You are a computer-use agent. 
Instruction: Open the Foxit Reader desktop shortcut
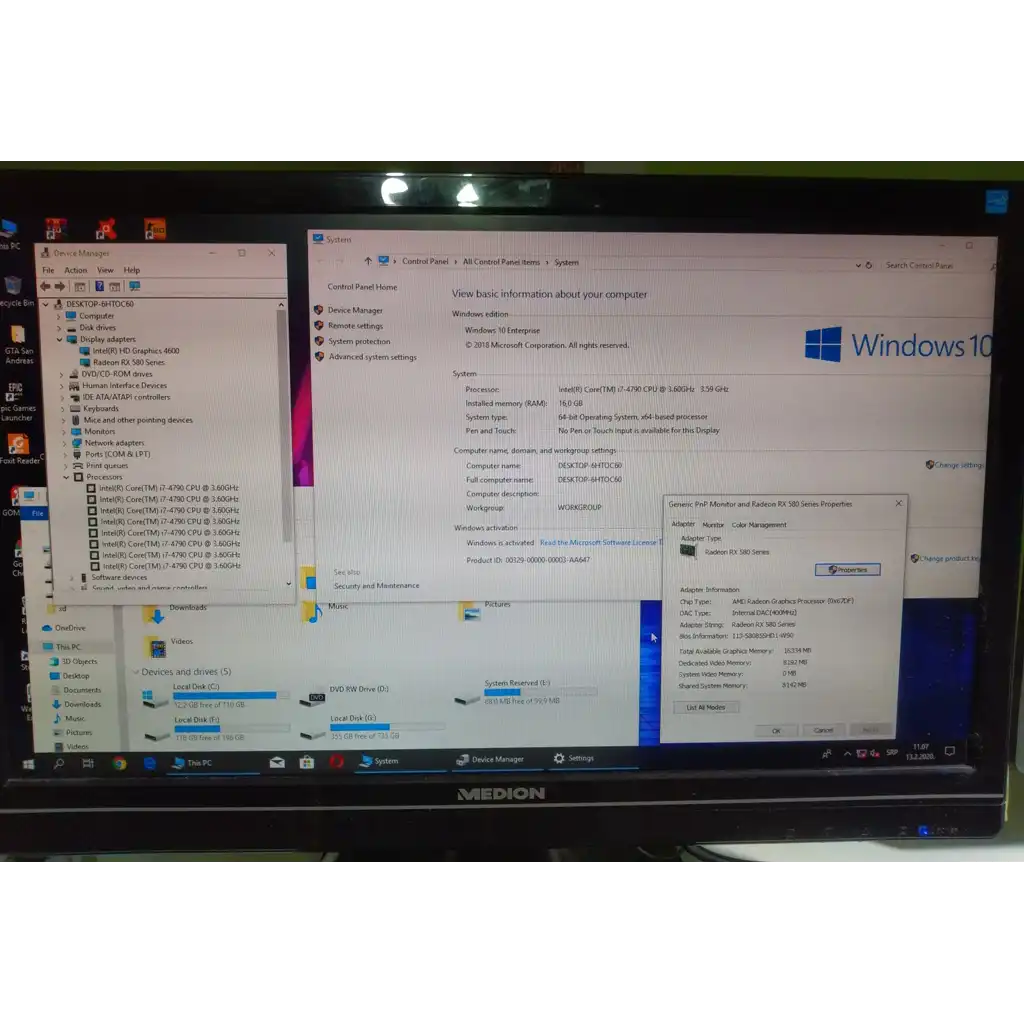[x=19, y=447]
